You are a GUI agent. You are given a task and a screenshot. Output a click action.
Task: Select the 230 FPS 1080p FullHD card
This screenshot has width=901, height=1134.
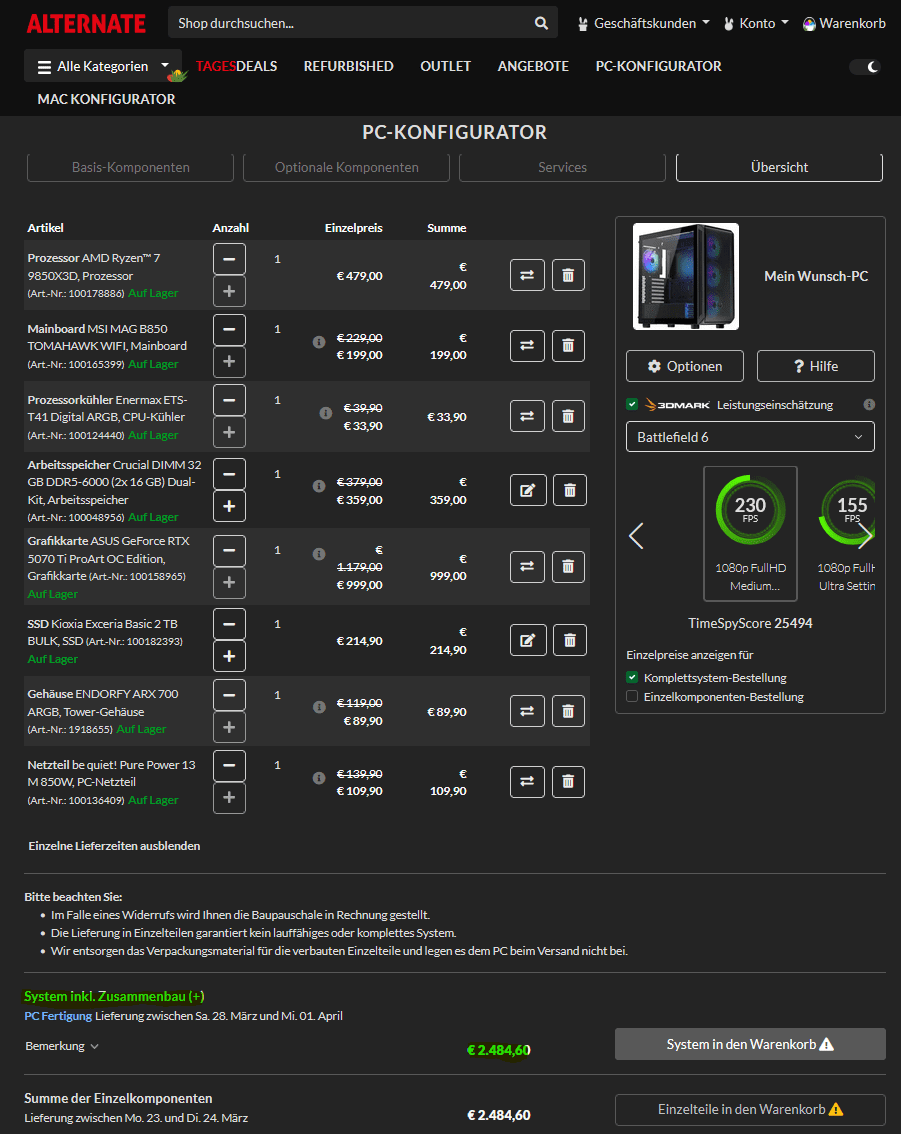click(750, 534)
